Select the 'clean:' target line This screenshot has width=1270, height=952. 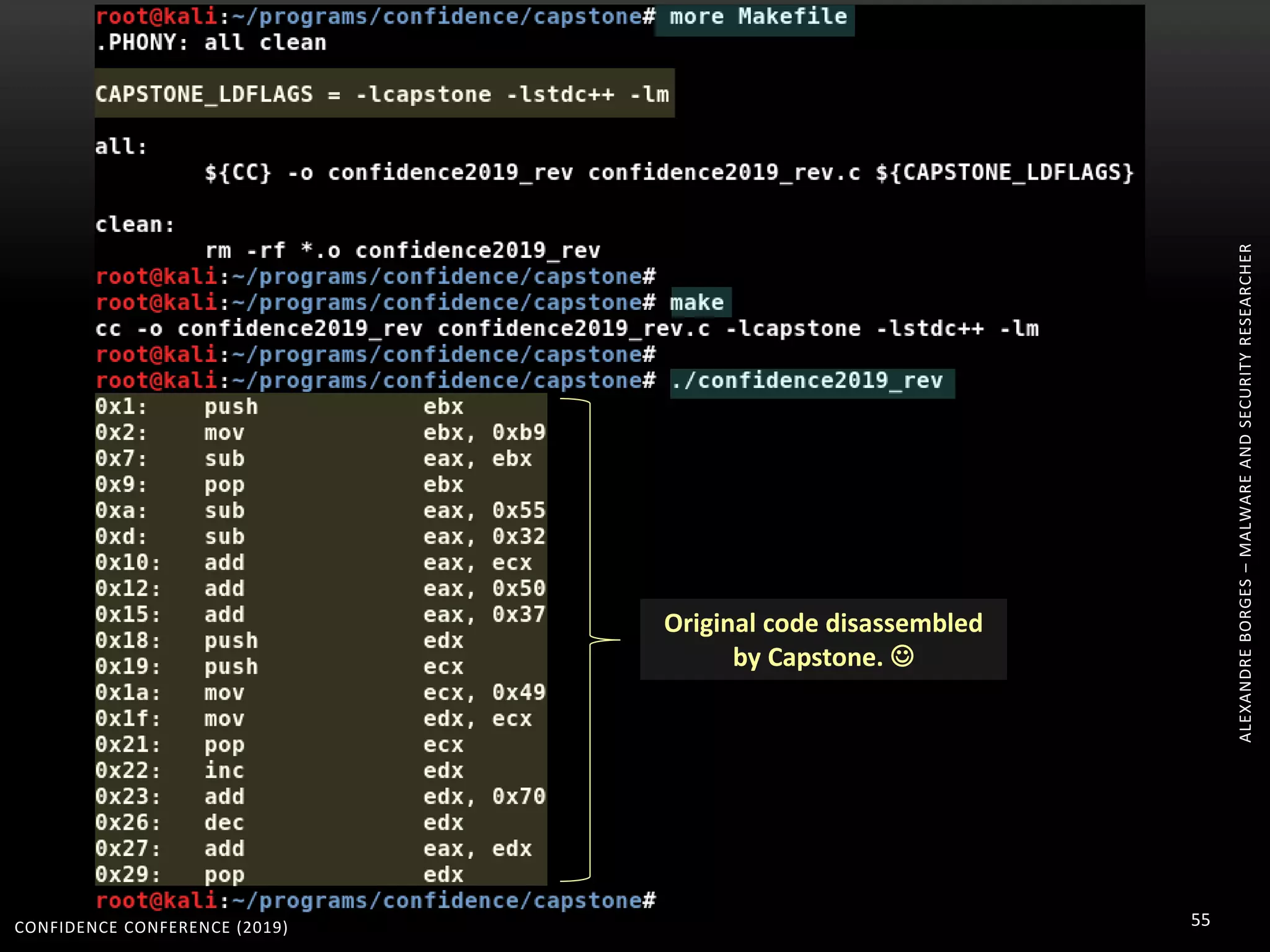135,224
